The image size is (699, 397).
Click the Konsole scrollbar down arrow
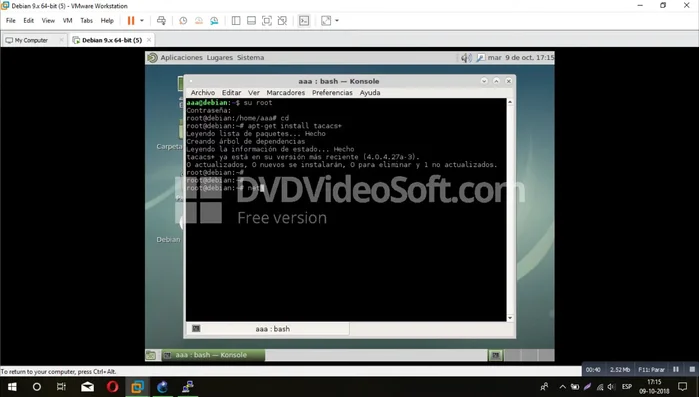click(510, 318)
